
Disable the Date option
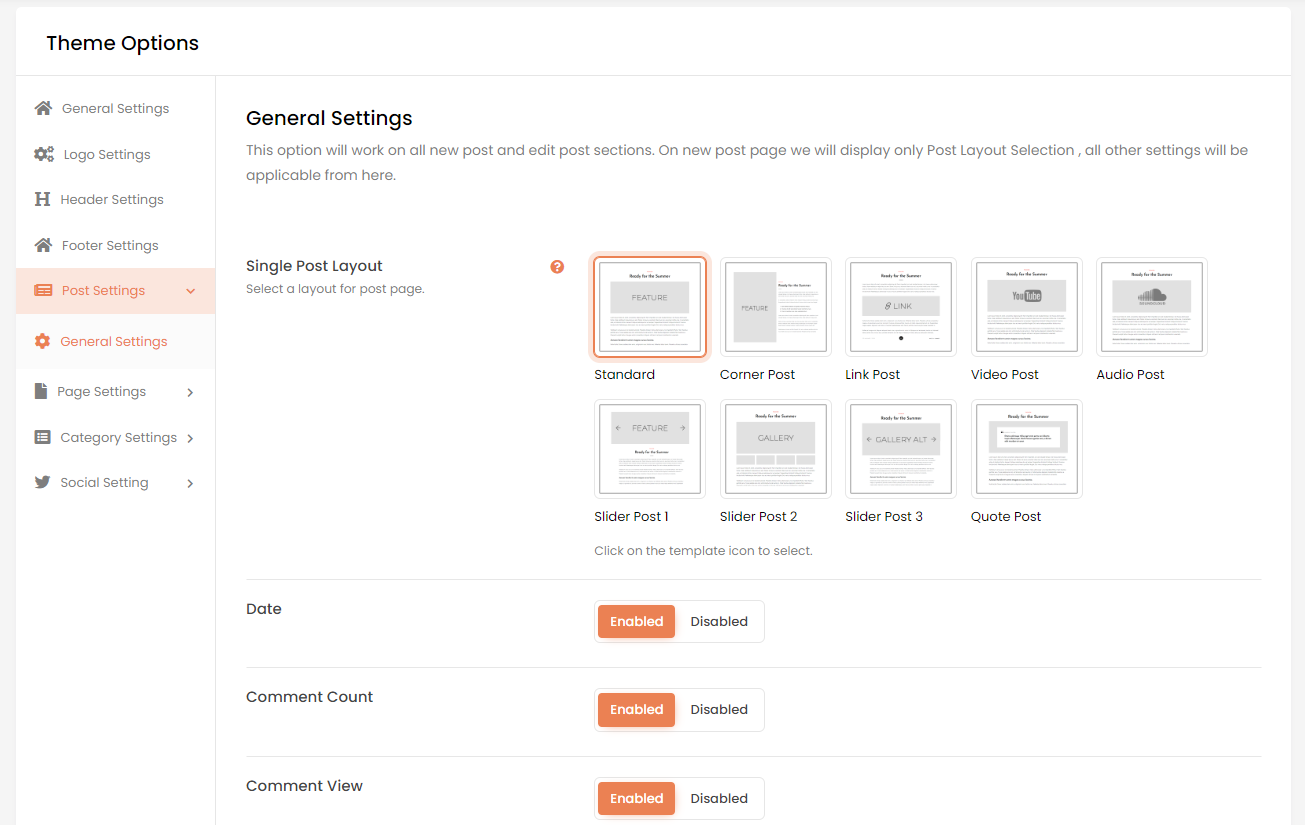click(x=718, y=621)
